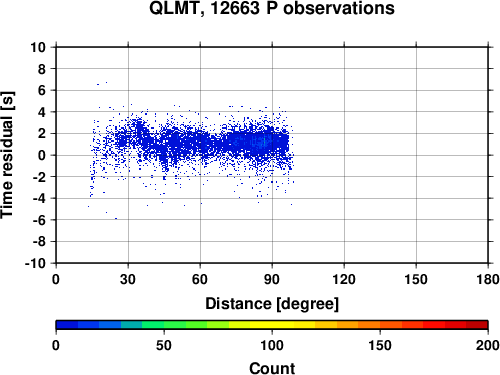Click the y-axis tick label 10
500x375 pixels.
click(38, 47)
